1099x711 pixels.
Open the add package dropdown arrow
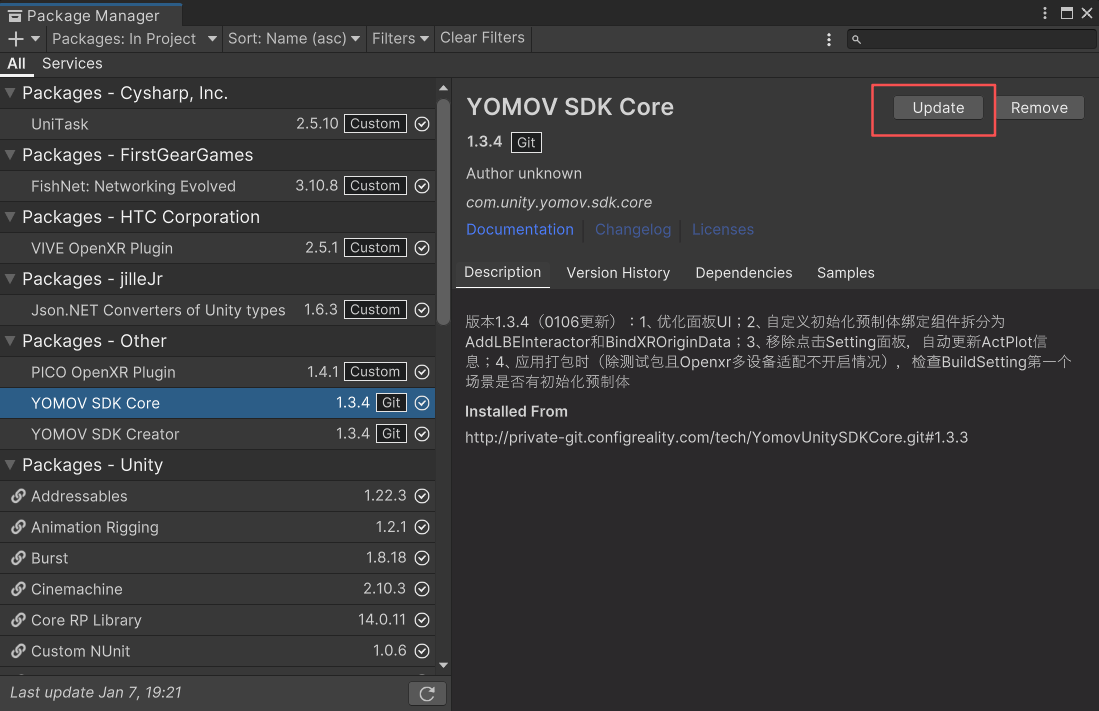(35, 39)
